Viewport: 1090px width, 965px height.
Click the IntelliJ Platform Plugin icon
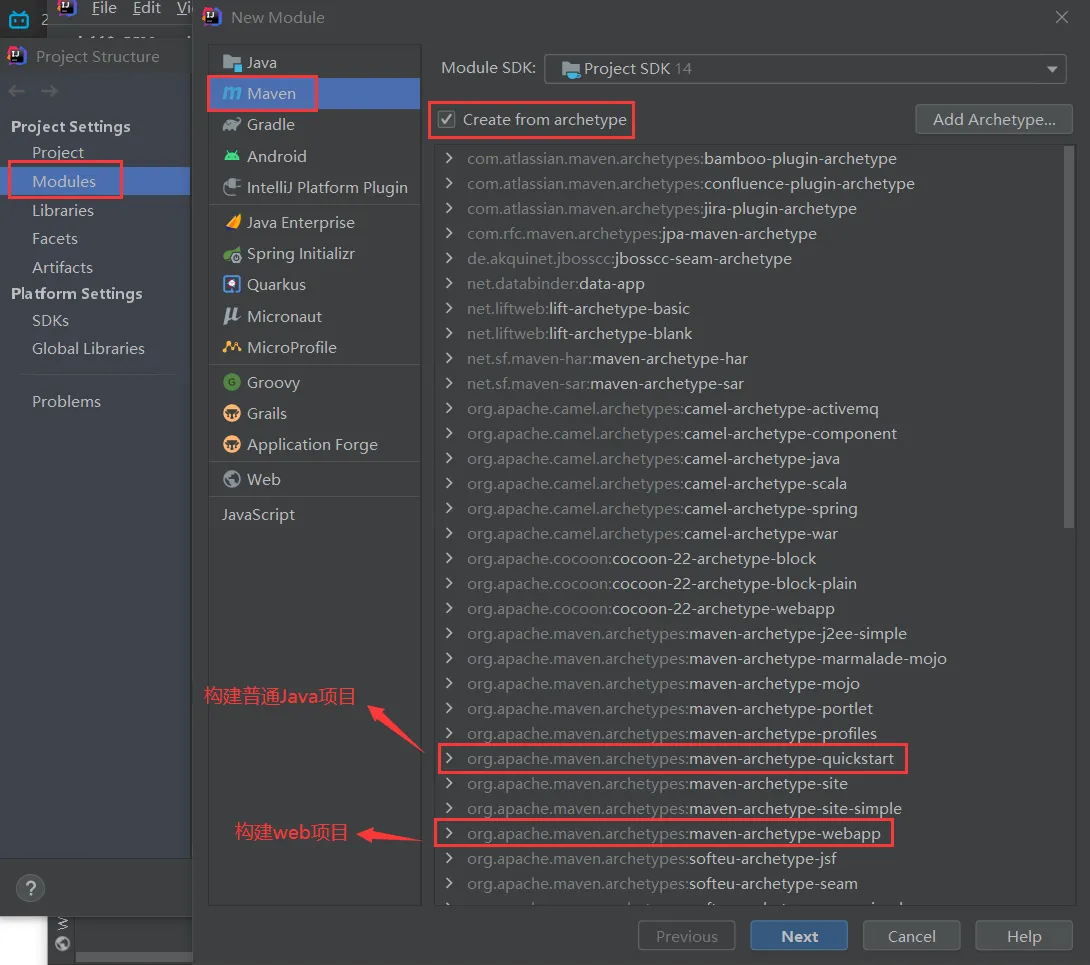(231, 187)
